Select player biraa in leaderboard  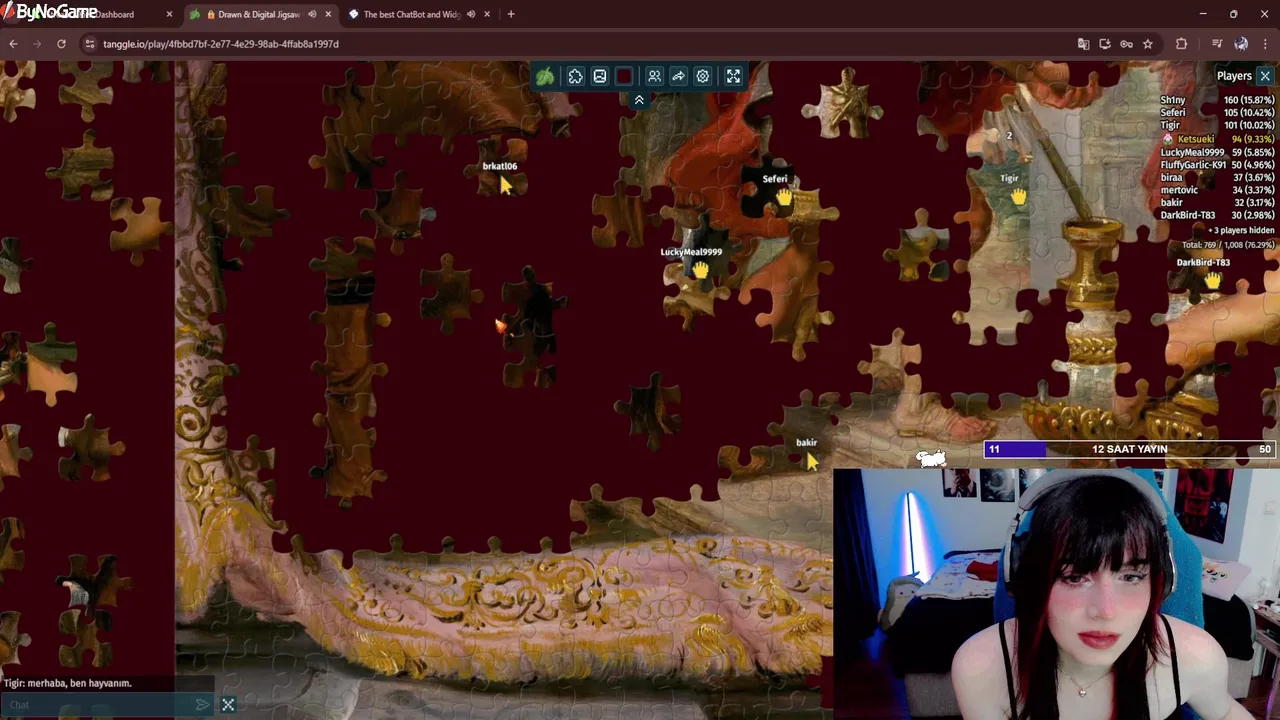[1217, 177]
